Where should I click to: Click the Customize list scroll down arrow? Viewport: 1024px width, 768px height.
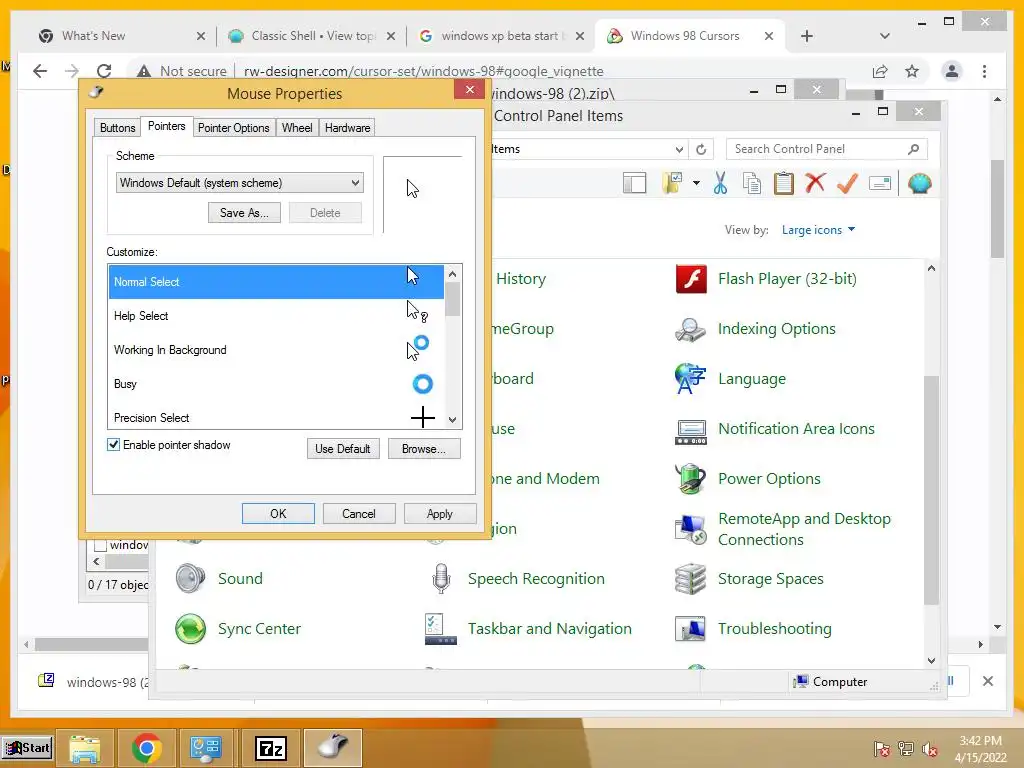pos(453,420)
